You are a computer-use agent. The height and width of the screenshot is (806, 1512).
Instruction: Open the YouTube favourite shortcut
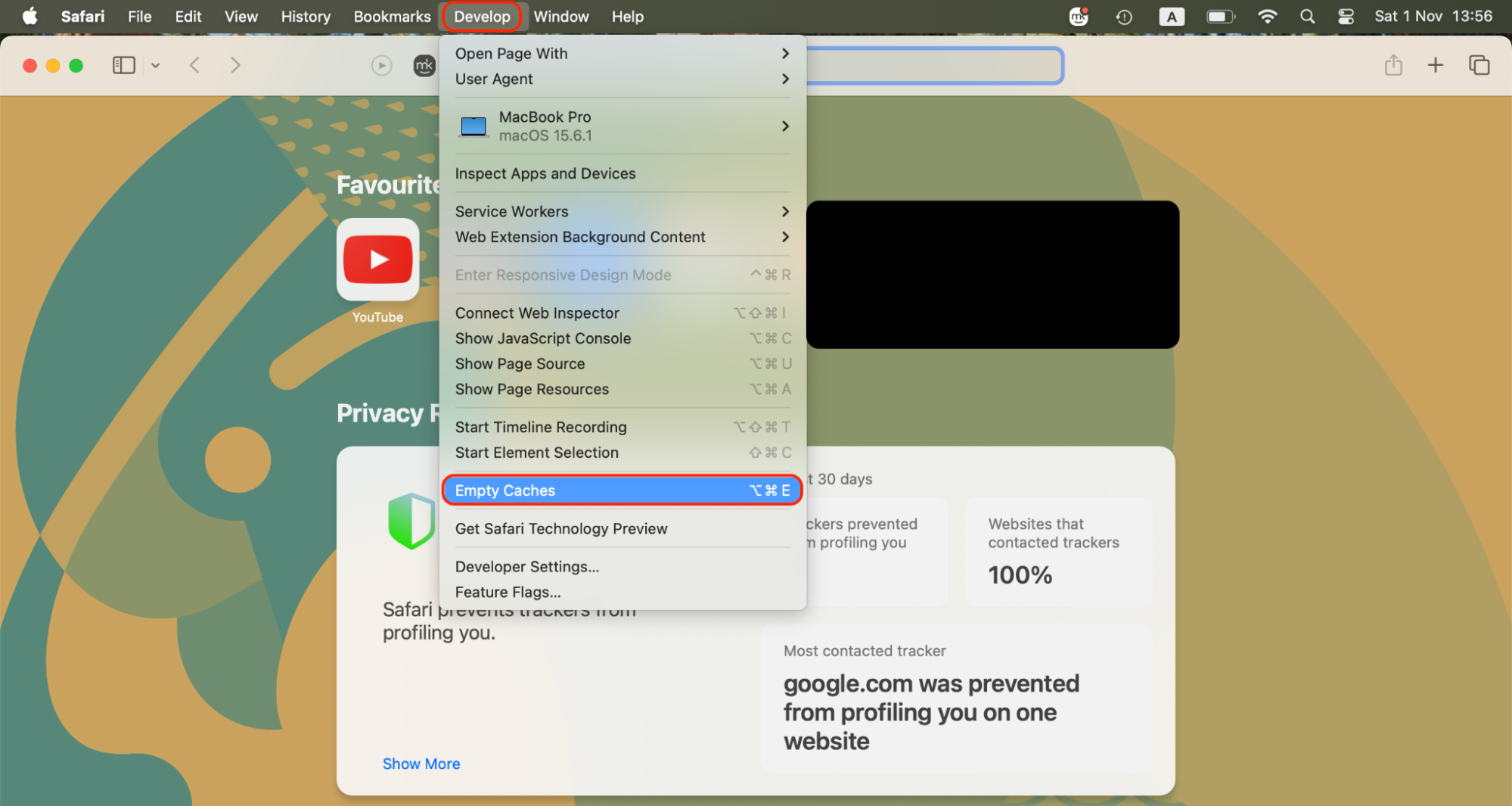pos(377,260)
